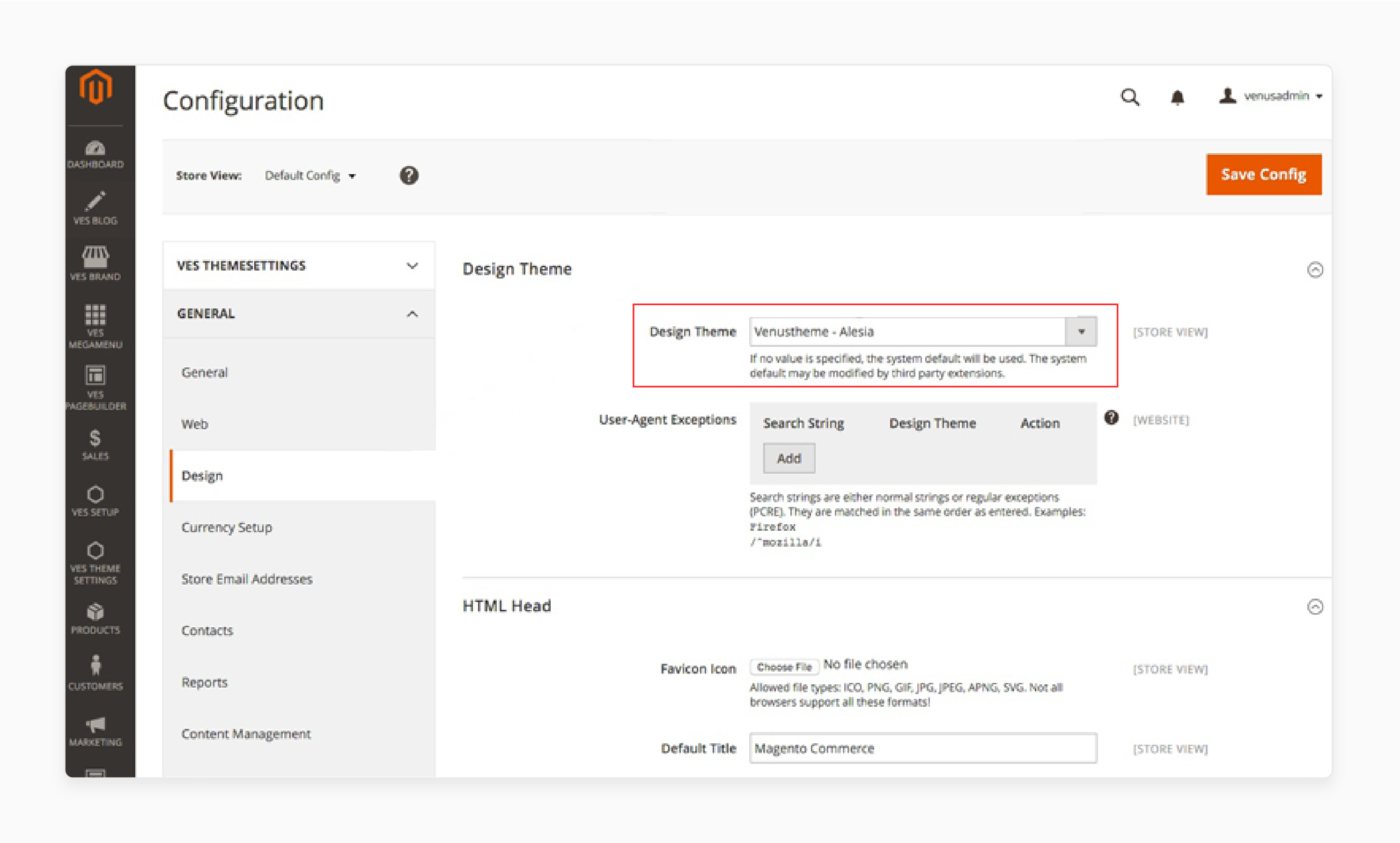
Task: Open Ves Brand in the sidebar
Action: coord(96,264)
